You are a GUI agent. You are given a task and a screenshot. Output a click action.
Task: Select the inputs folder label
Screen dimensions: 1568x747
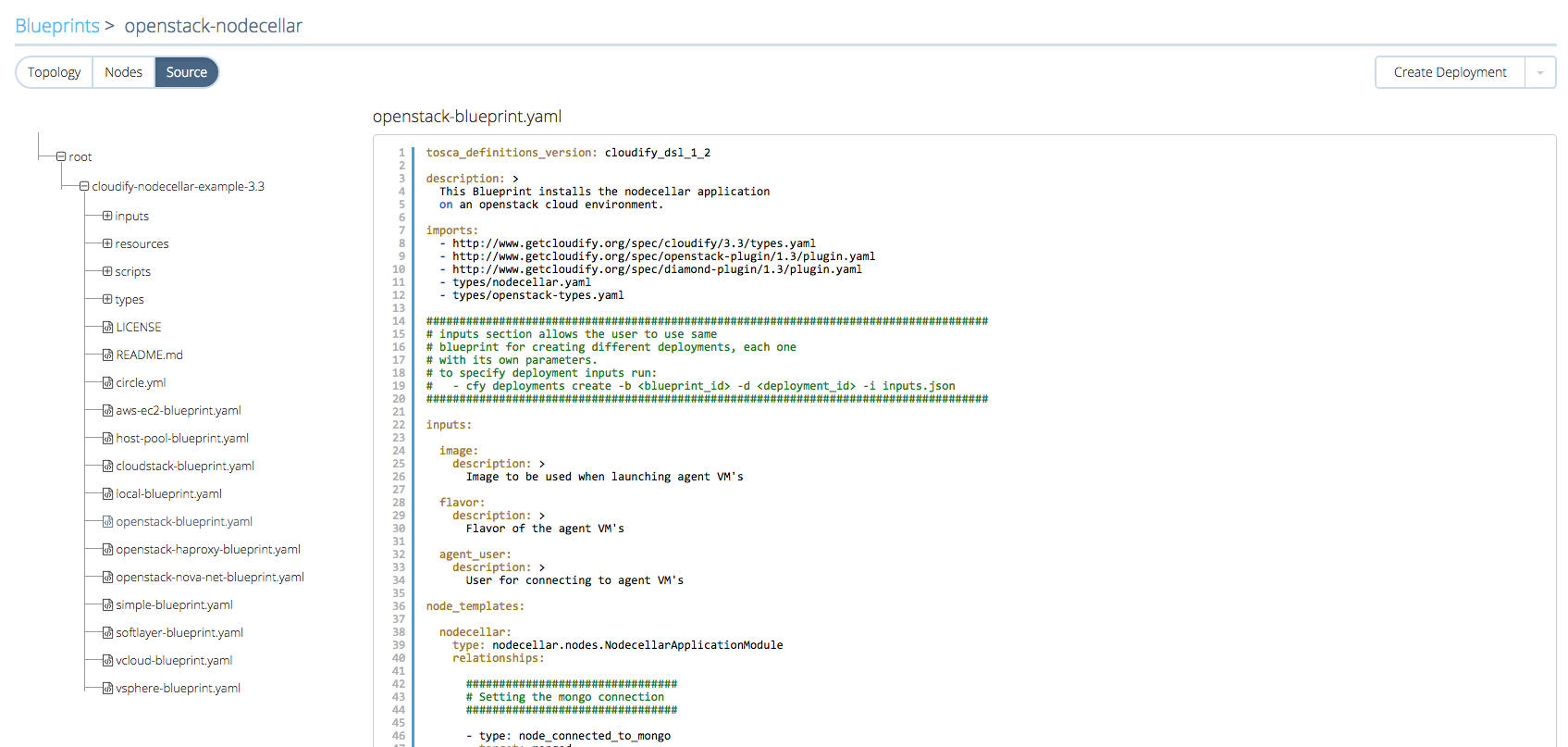tap(132, 217)
